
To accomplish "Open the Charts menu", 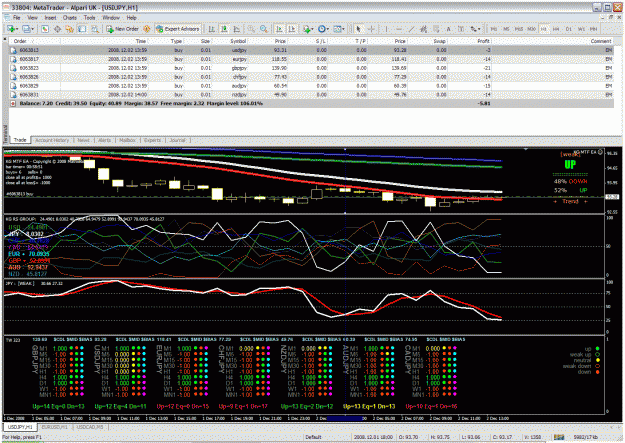I will 69,18.
